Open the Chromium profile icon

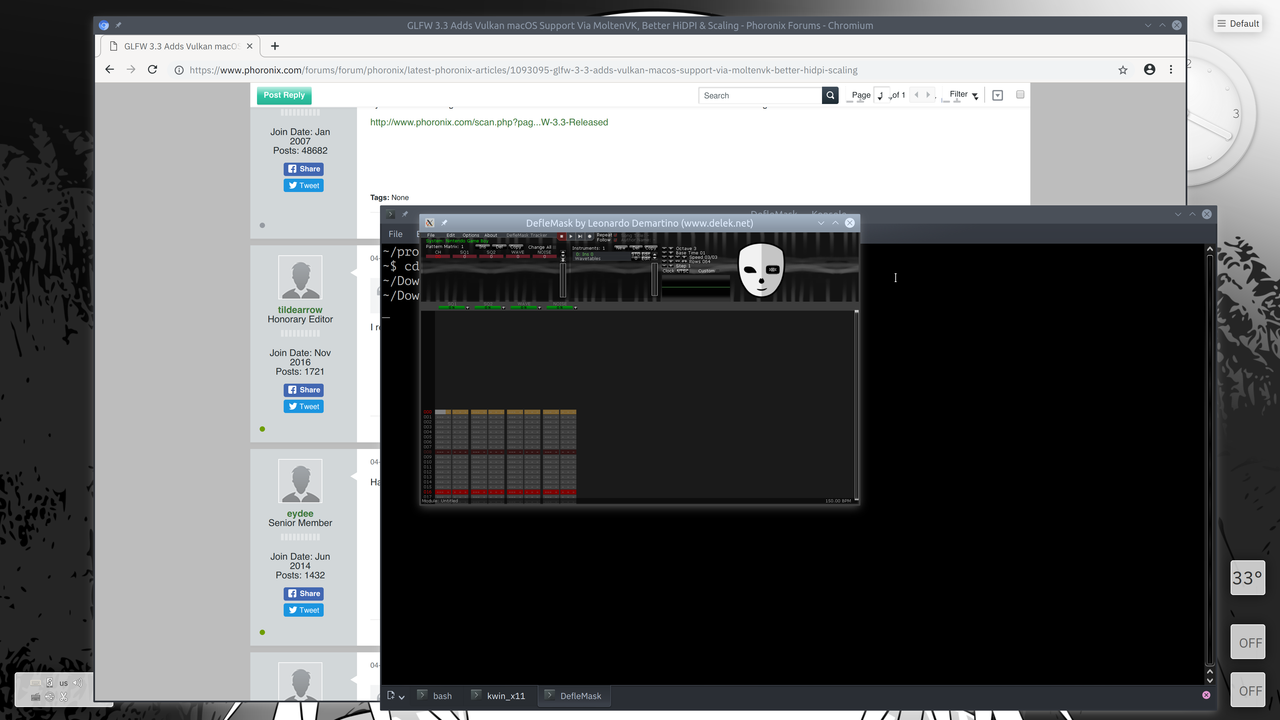[1149, 70]
